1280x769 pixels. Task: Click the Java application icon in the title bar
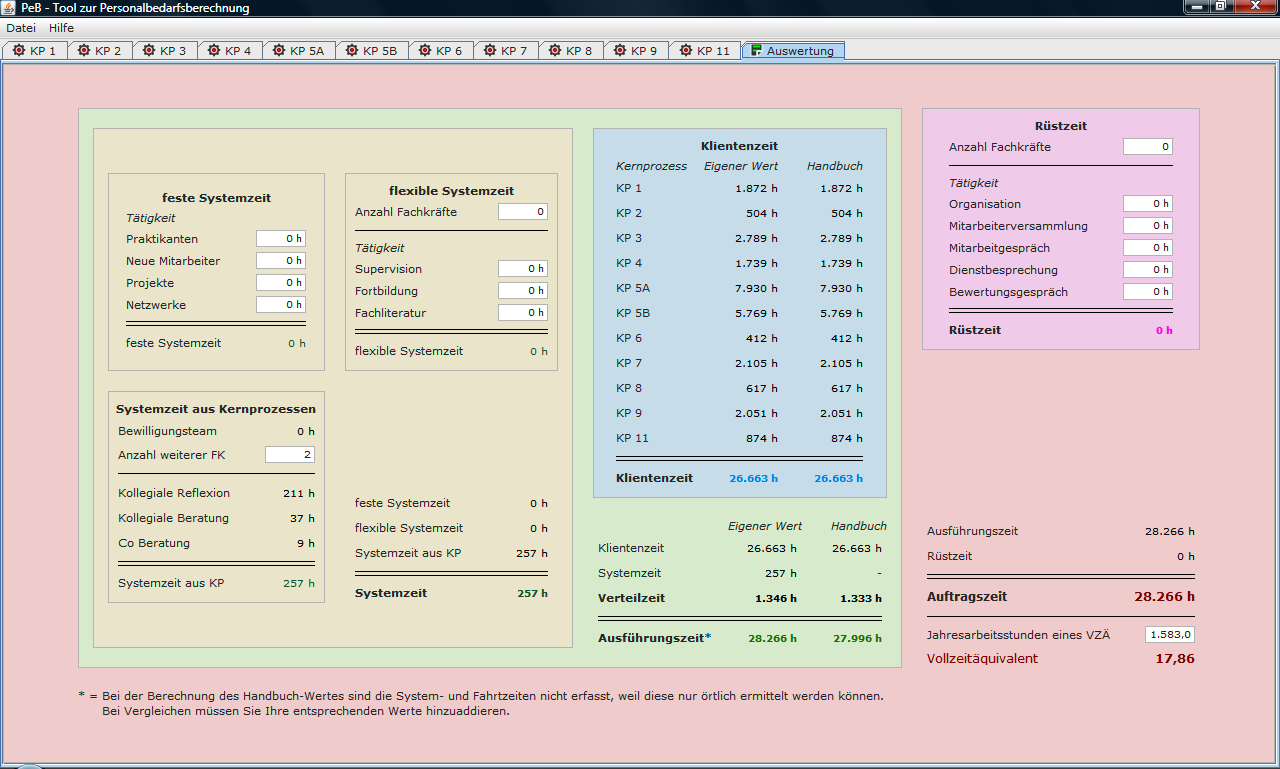pyautogui.click(x=9, y=8)
